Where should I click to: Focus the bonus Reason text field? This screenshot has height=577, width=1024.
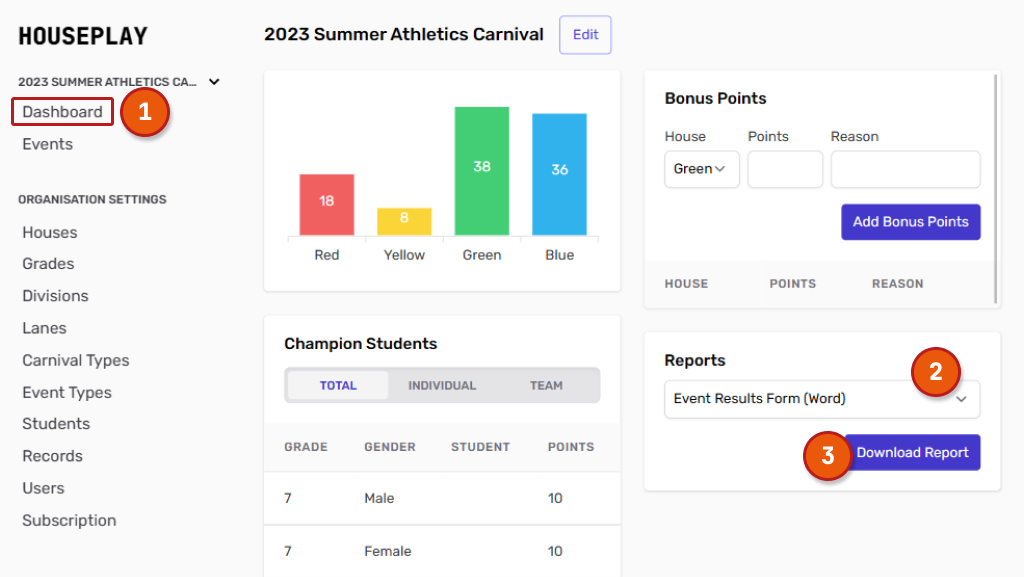point(905,169)
